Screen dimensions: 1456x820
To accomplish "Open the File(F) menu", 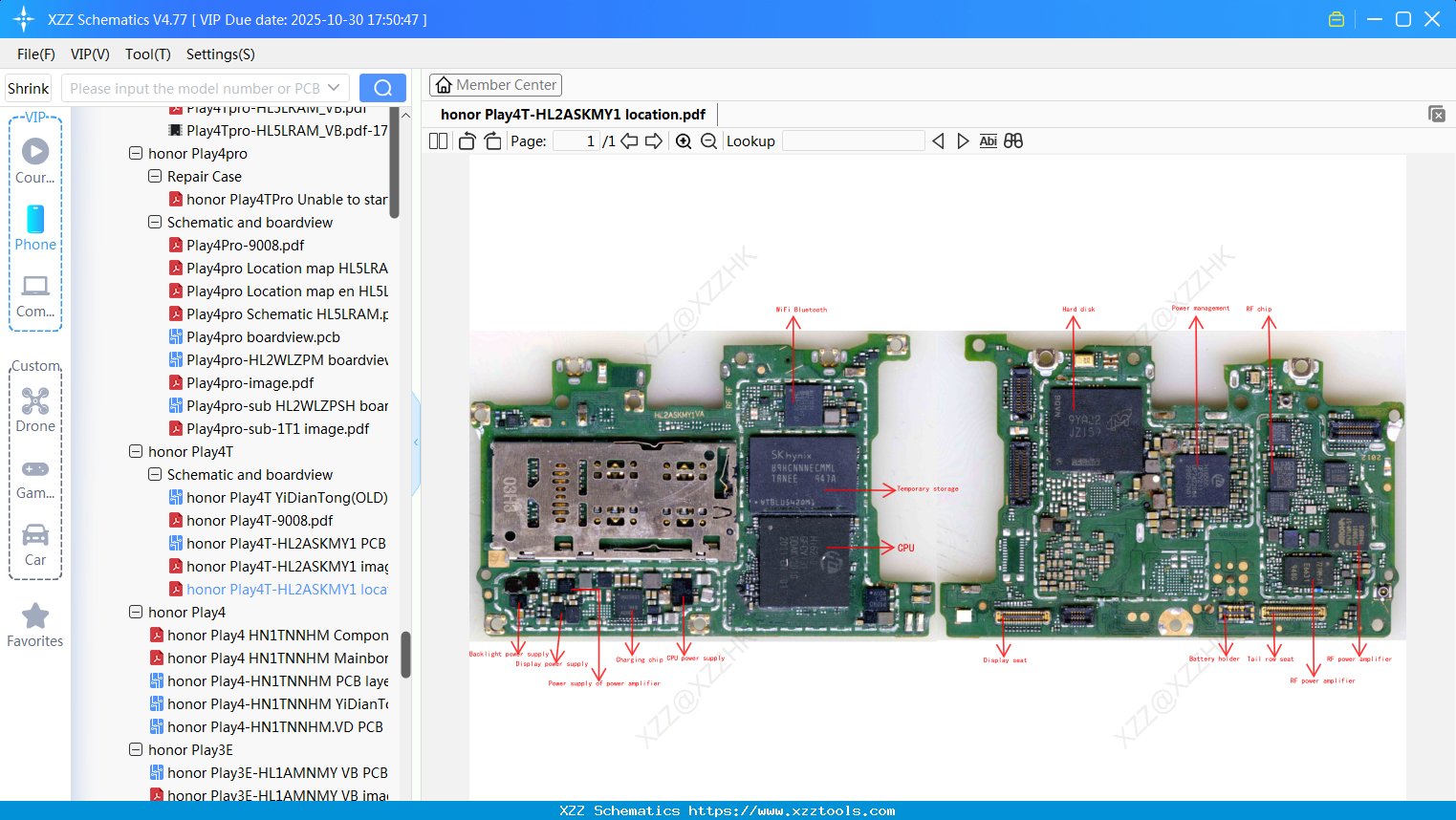I will click(36, 54).
